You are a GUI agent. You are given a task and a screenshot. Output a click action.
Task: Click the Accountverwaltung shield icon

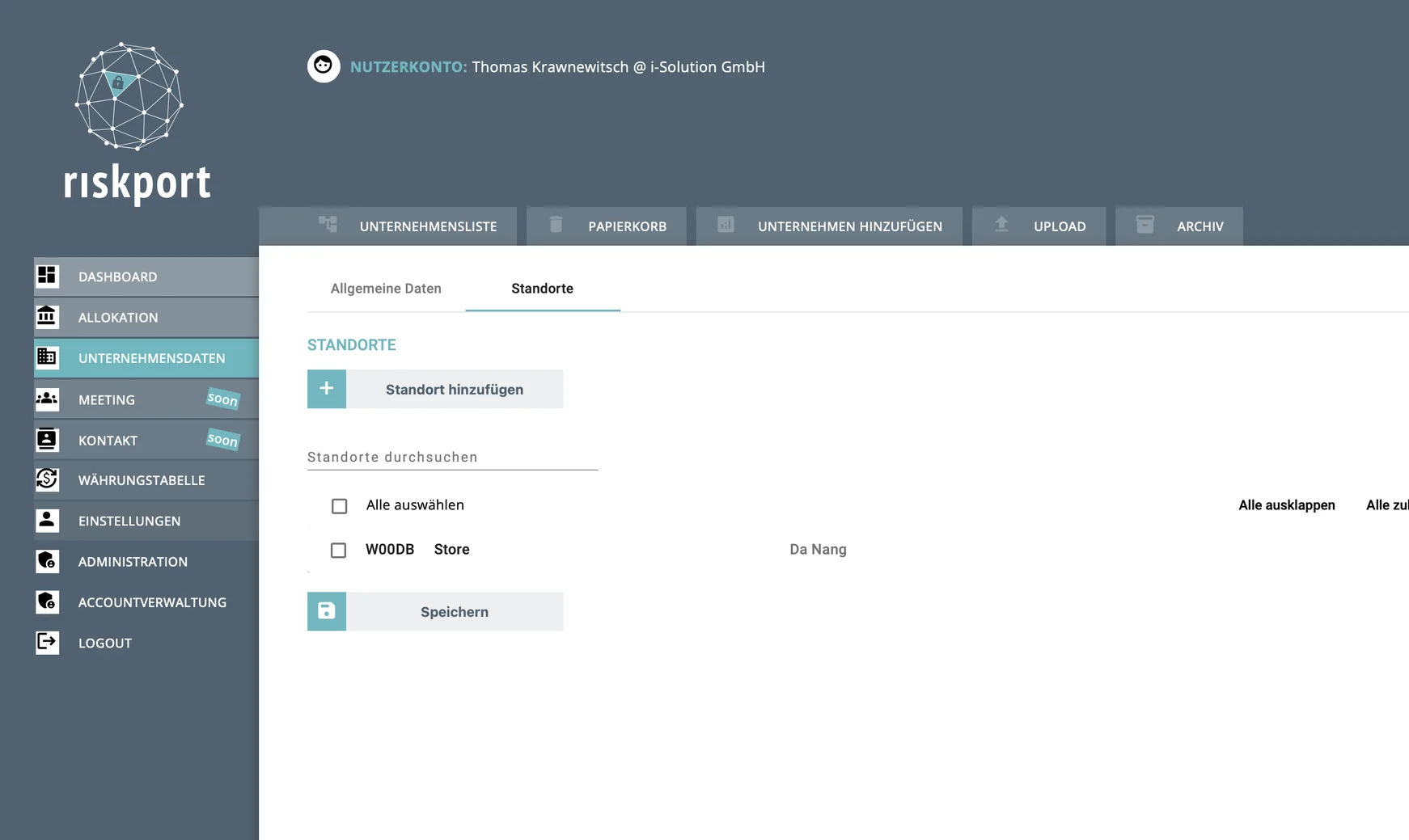point(47,602)
